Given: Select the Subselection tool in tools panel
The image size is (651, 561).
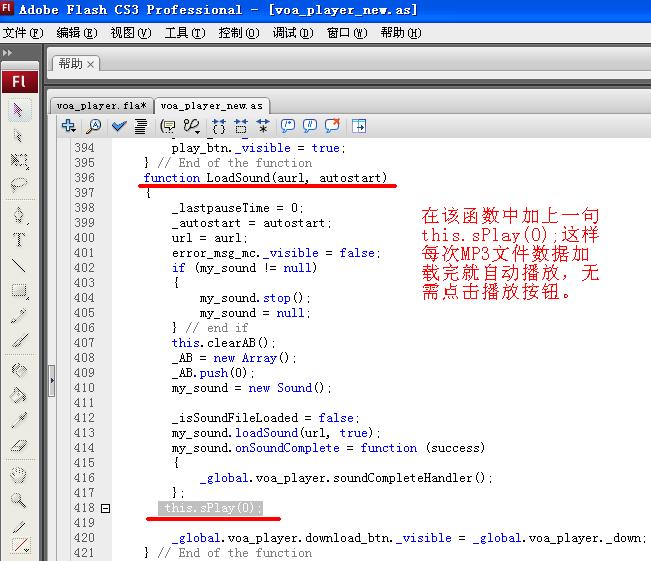Looking at the screenshot, I should click(19, 135).
